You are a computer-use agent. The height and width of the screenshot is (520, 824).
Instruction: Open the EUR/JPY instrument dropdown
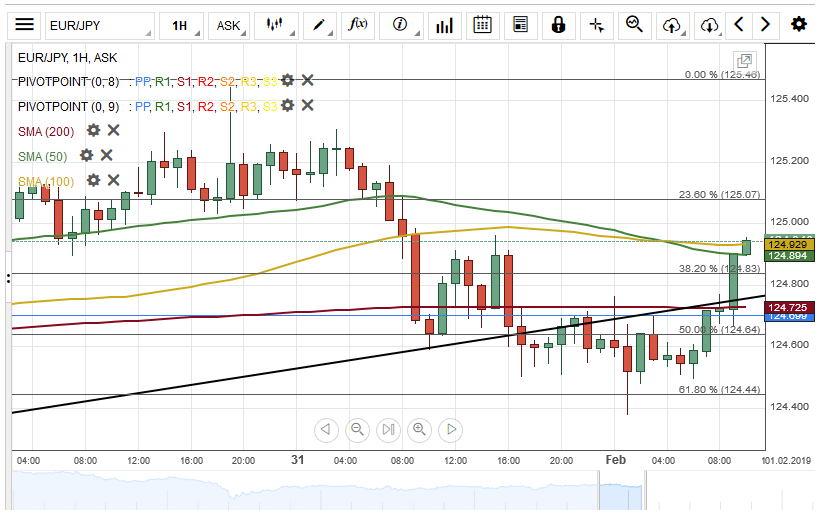(x=99, y=25)
